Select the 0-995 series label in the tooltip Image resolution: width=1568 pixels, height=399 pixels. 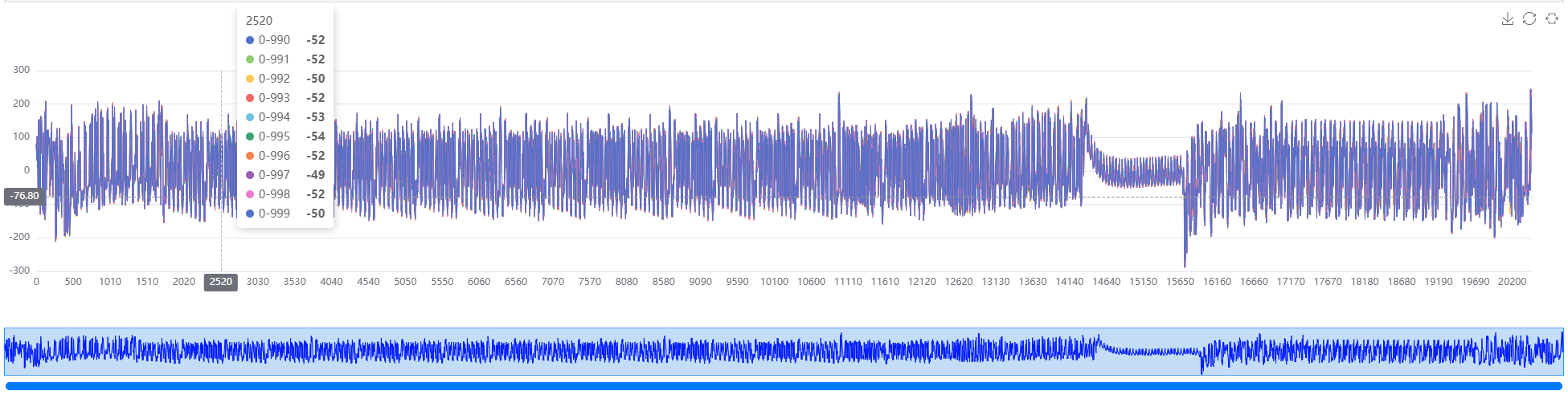pos(274,136)
